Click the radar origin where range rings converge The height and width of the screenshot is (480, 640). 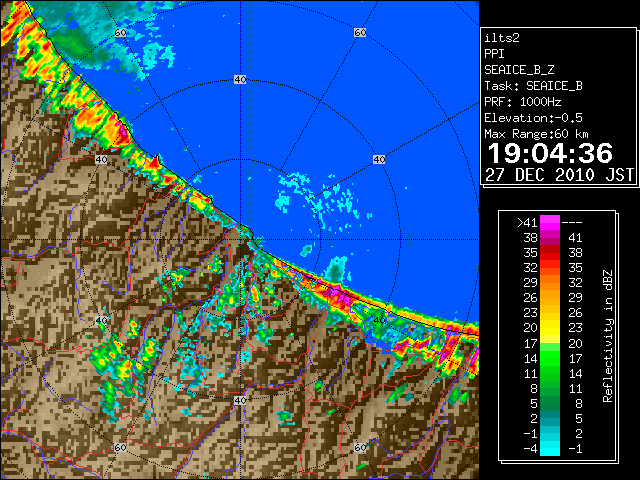point(240,240)
